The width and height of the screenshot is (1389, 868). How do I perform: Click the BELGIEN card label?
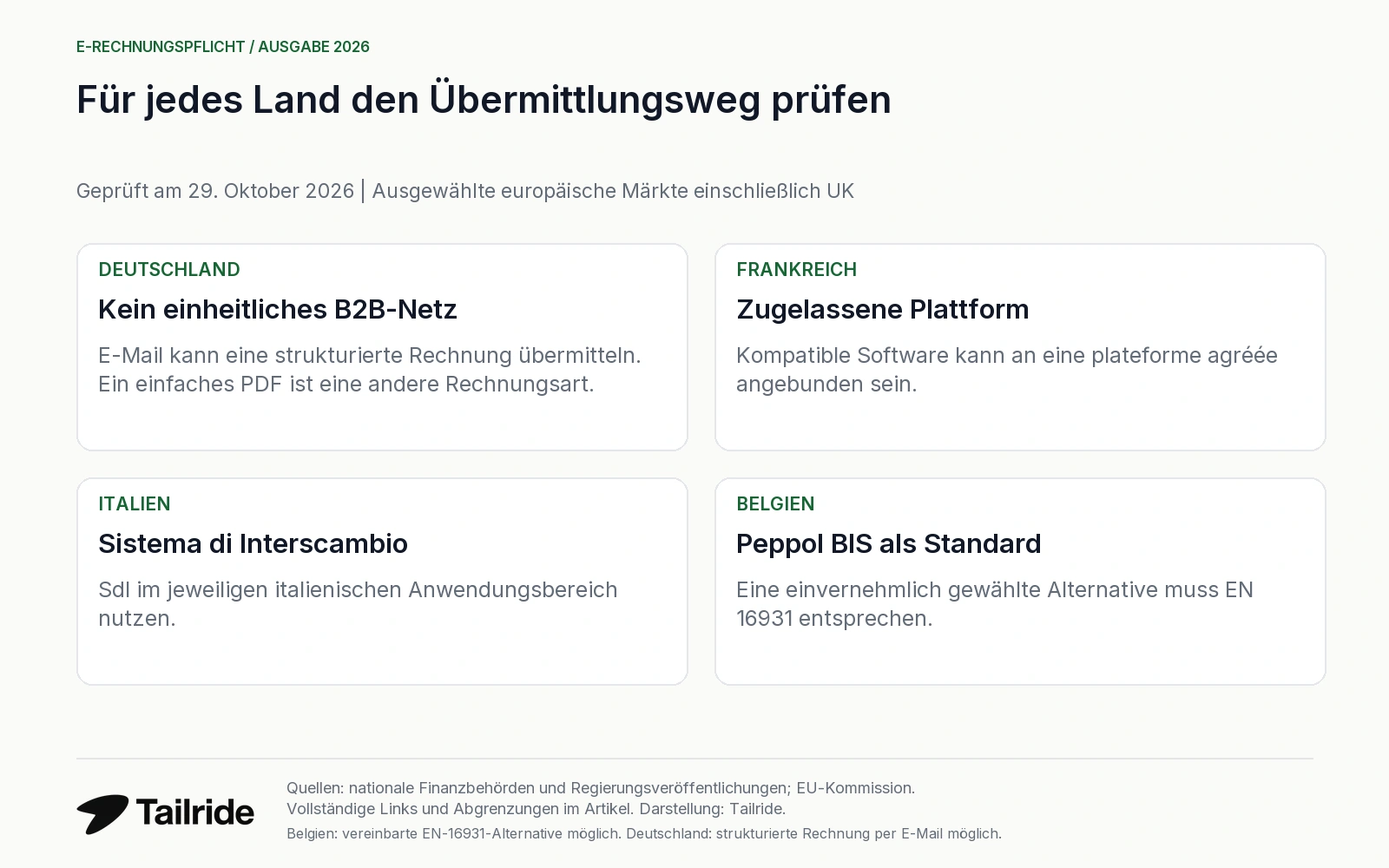pyautogui.click(x=775, y=503)
